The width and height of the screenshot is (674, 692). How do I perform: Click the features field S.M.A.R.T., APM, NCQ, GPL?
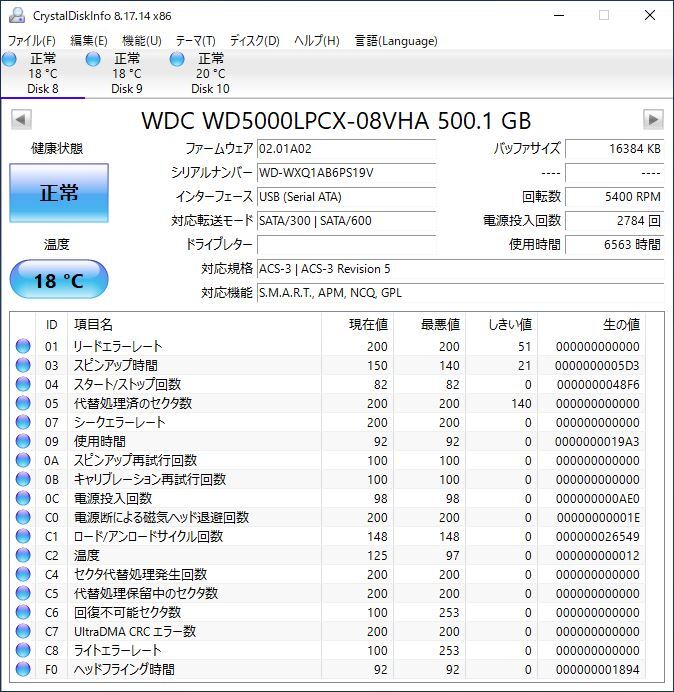tap(460, 293)
